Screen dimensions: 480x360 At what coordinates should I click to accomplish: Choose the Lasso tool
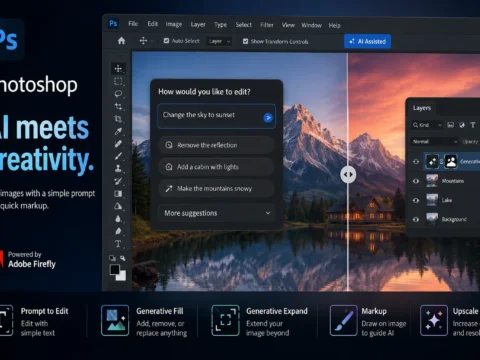pyautogui.click(x=118, y=94)
